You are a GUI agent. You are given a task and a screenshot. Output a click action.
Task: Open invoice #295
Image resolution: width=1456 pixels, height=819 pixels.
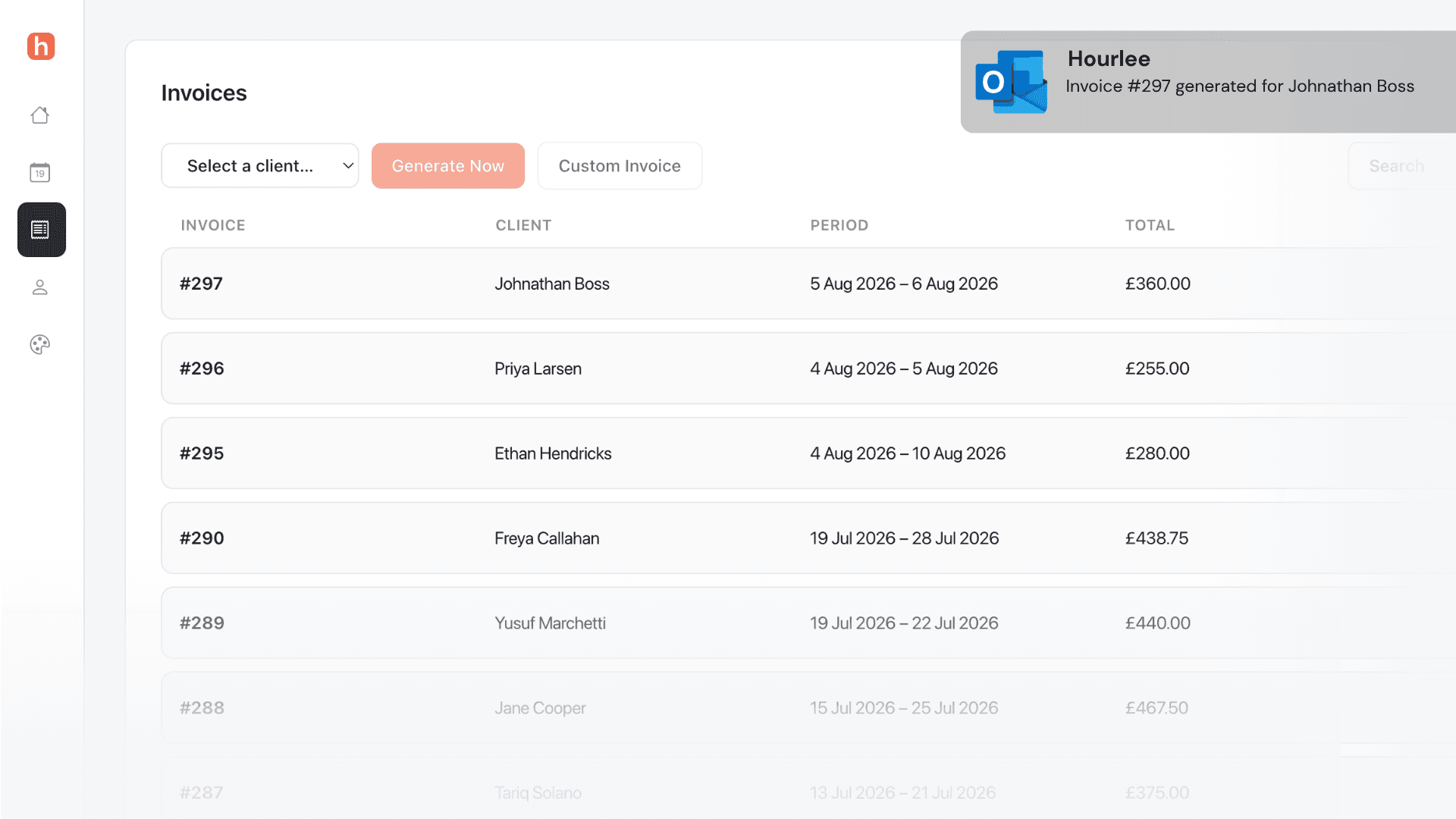click(202, 453)
